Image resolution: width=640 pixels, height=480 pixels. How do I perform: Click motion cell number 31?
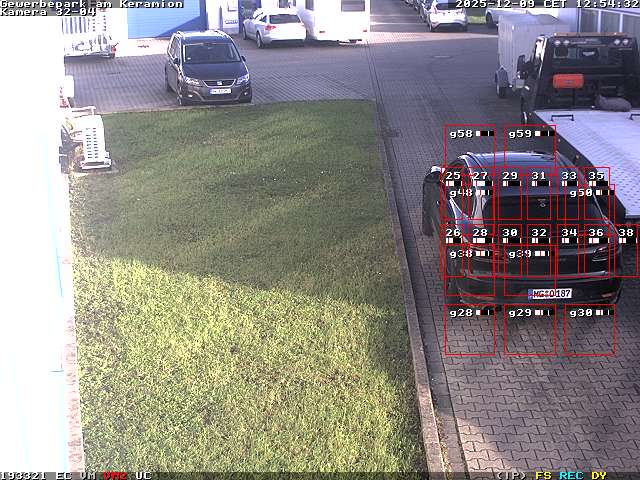(x=539, y=176)
